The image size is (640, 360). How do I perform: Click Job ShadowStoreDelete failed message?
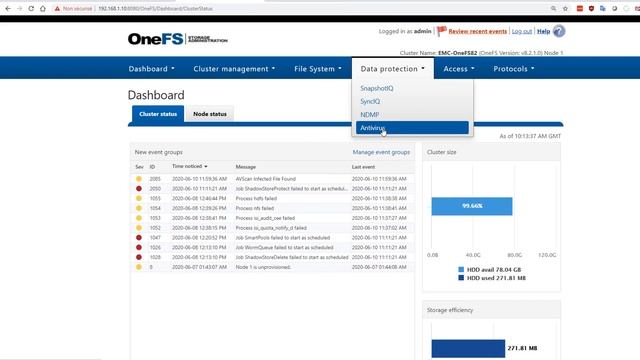[292, 257]
